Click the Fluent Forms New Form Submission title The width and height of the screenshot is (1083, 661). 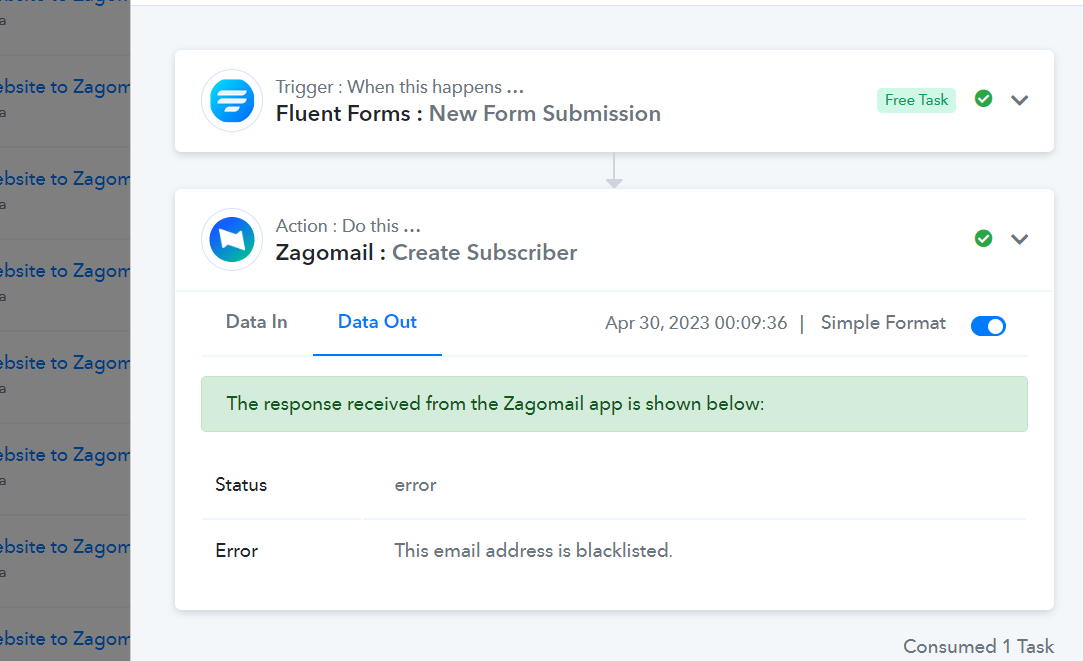point(468,113)
